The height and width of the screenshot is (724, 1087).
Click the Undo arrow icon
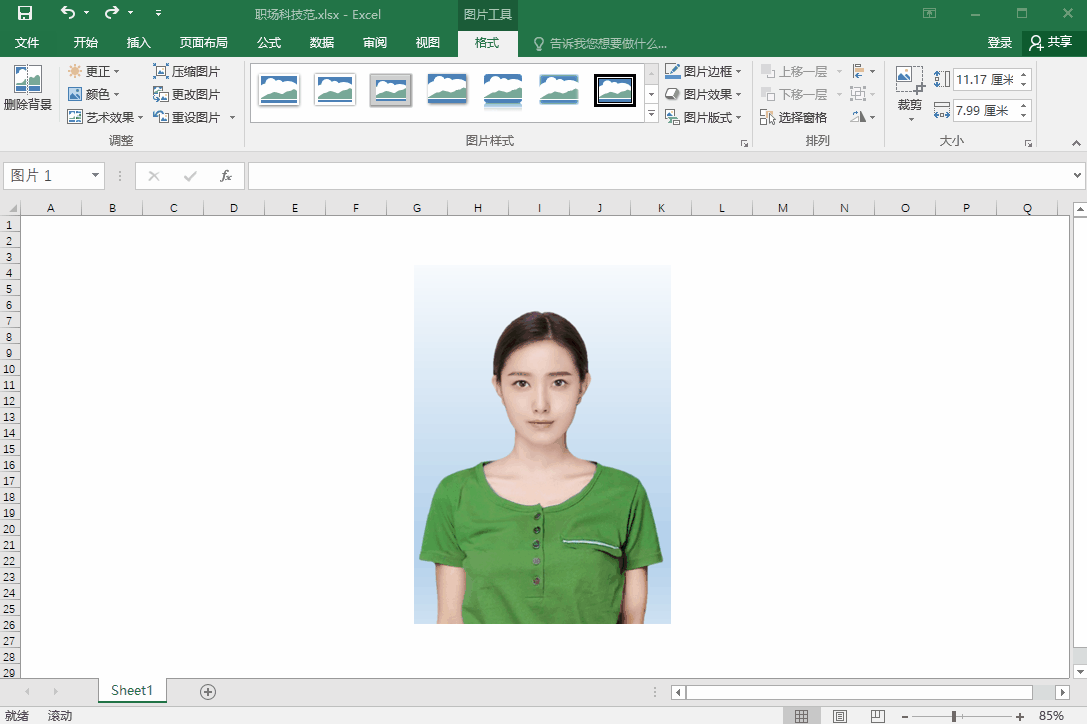[x=67, y=13]
